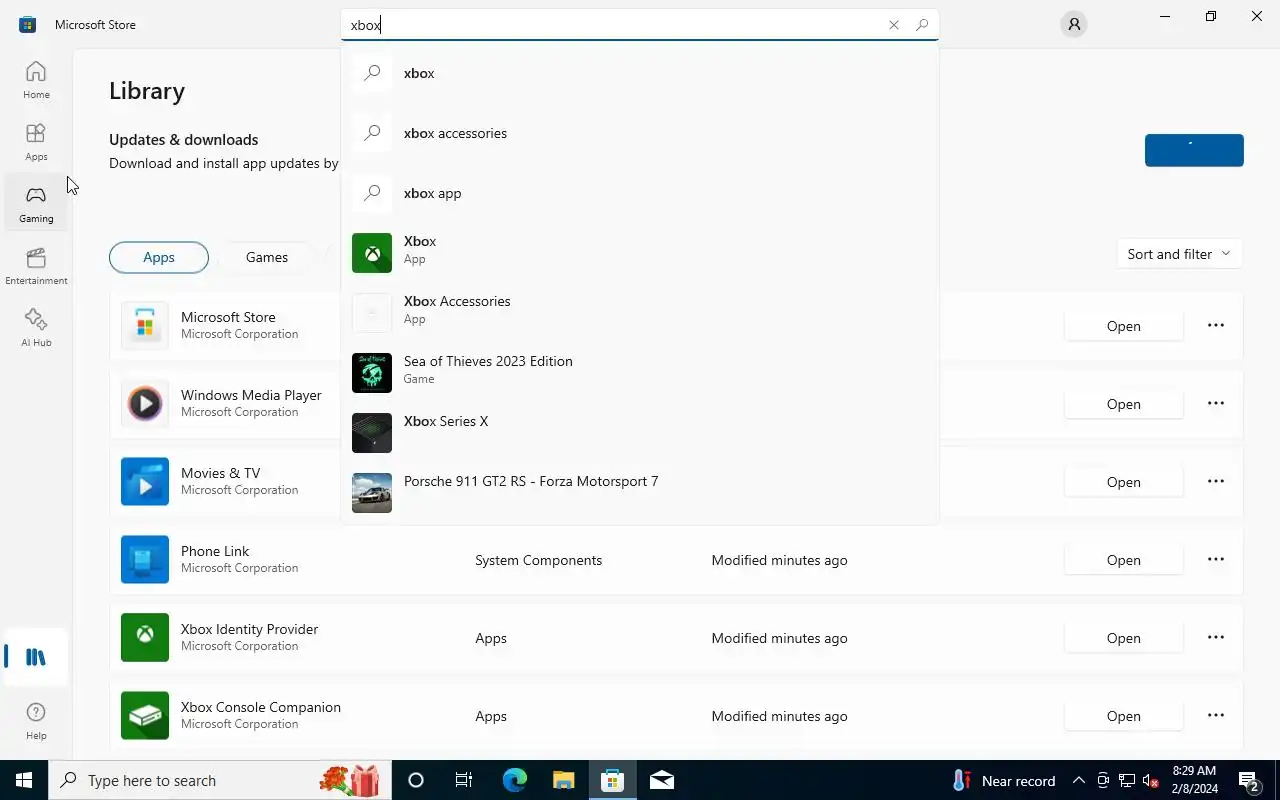Click the Microsoft Store app icon in list
Image resolution: width=1280 pixels, height=800 pixels.
145,325
